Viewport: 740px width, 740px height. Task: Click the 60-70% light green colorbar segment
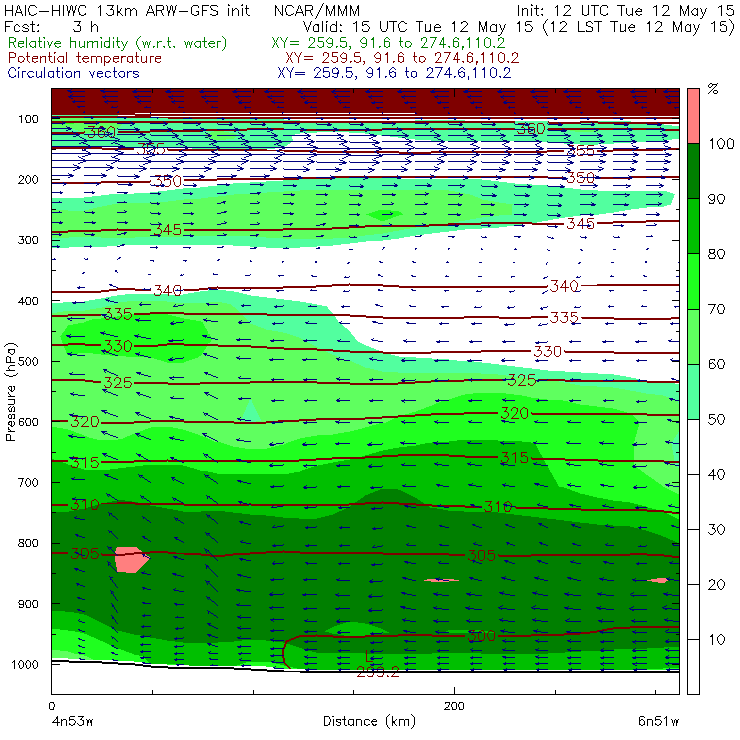[x=693, y=336]
